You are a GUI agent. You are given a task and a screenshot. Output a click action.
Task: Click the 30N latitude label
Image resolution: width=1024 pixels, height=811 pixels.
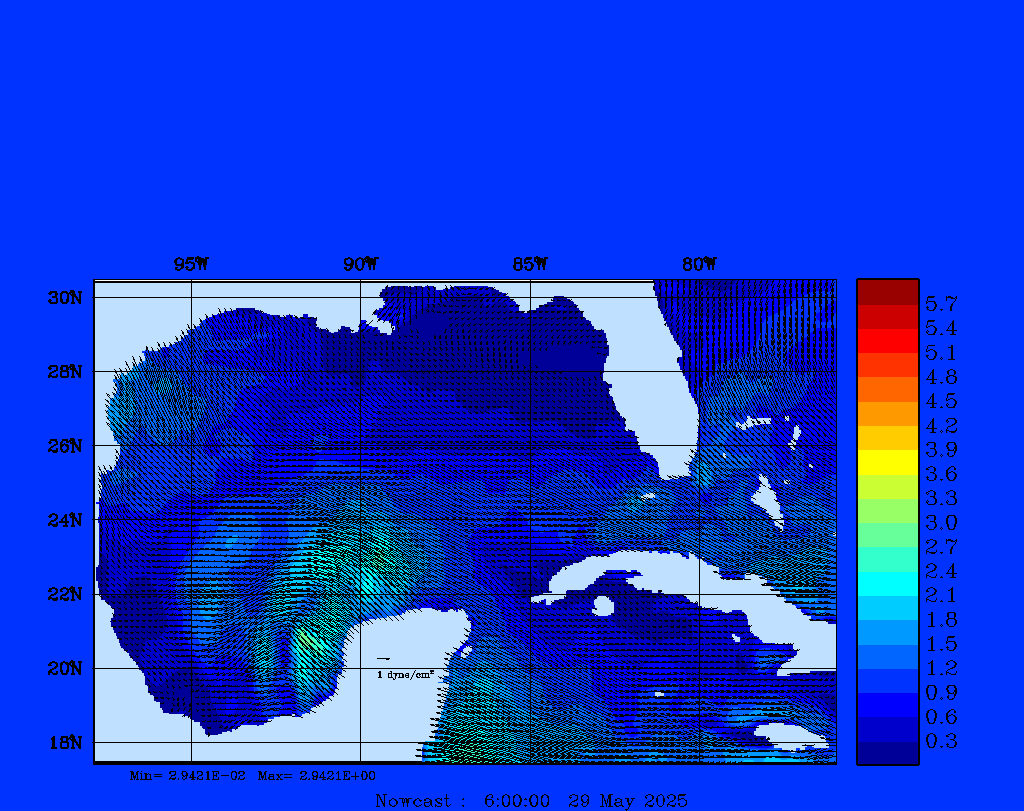point(64,298)
